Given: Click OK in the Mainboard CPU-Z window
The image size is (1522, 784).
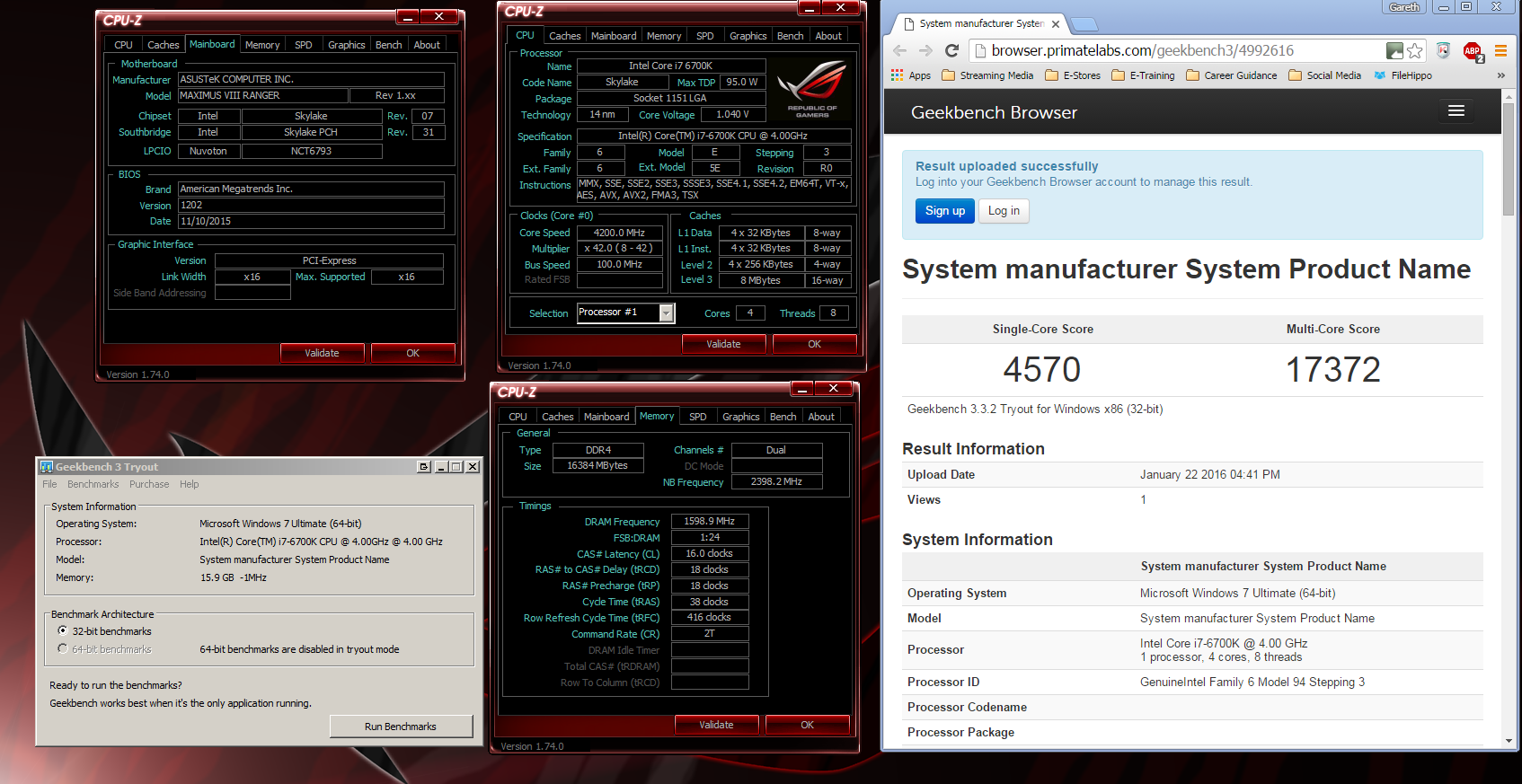Looking at the screenshot, I should point(412,353).
